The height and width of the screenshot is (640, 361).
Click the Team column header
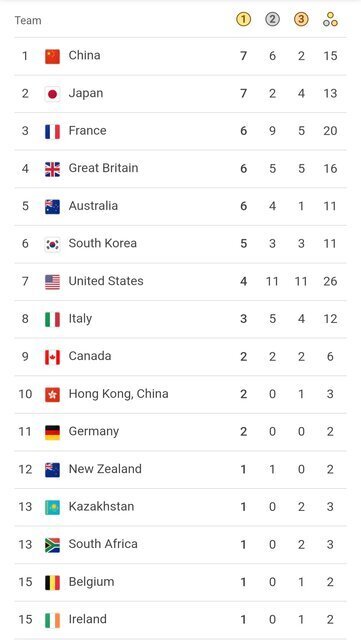(x=28, y=20)
